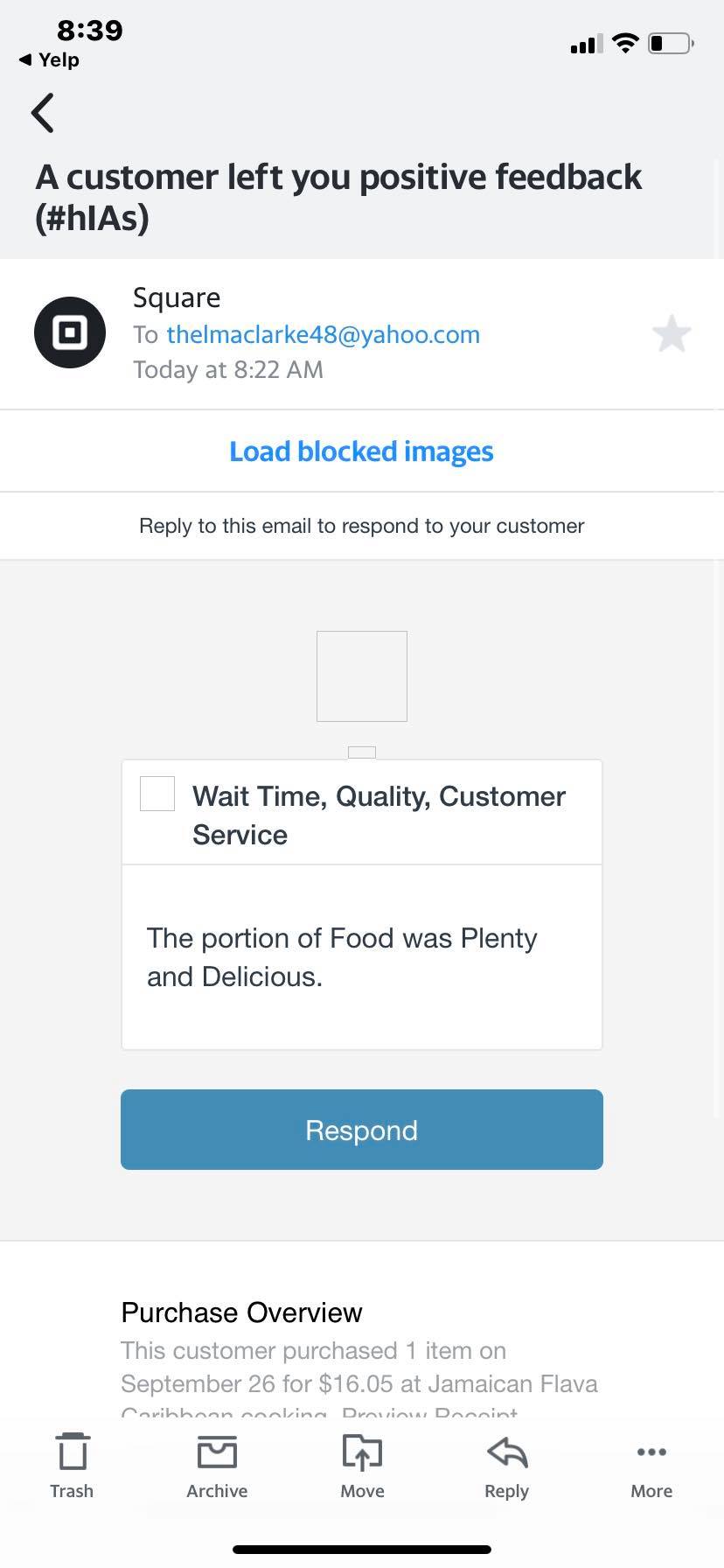Tap the Wi-Fi status icon

[625, 43]
